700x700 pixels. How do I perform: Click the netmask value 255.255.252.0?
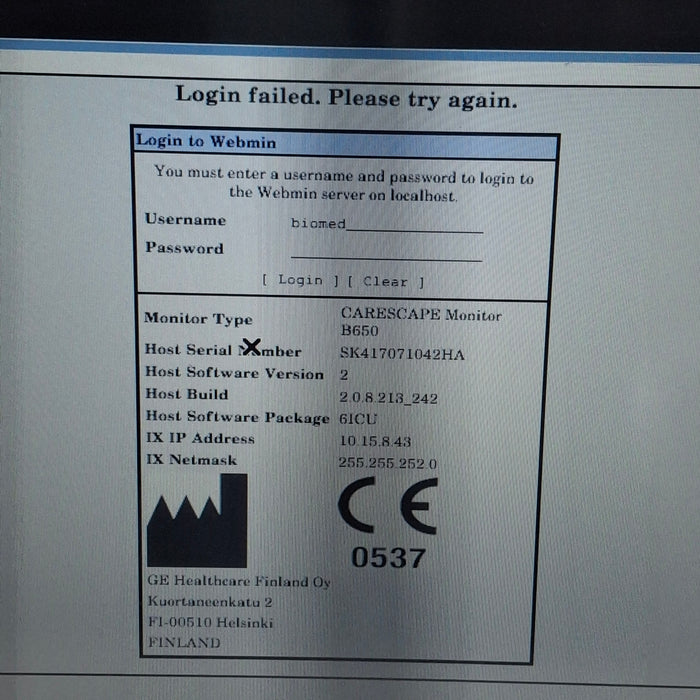click(x=388, y=463)
